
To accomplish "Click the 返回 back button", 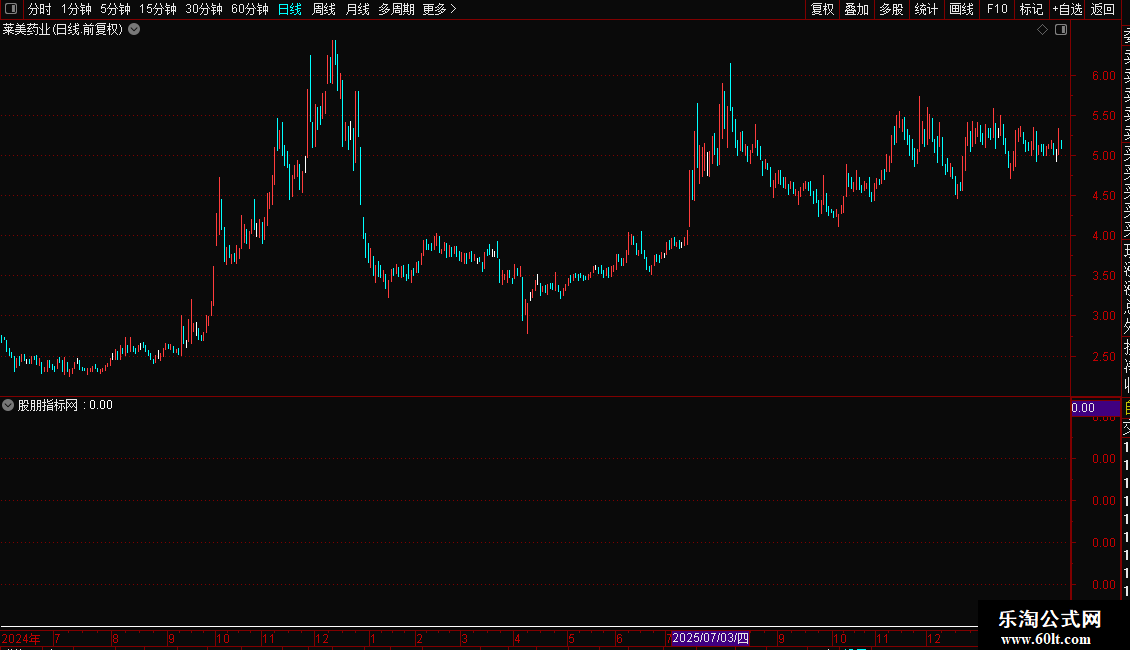I will click(x=1103, y=9).
